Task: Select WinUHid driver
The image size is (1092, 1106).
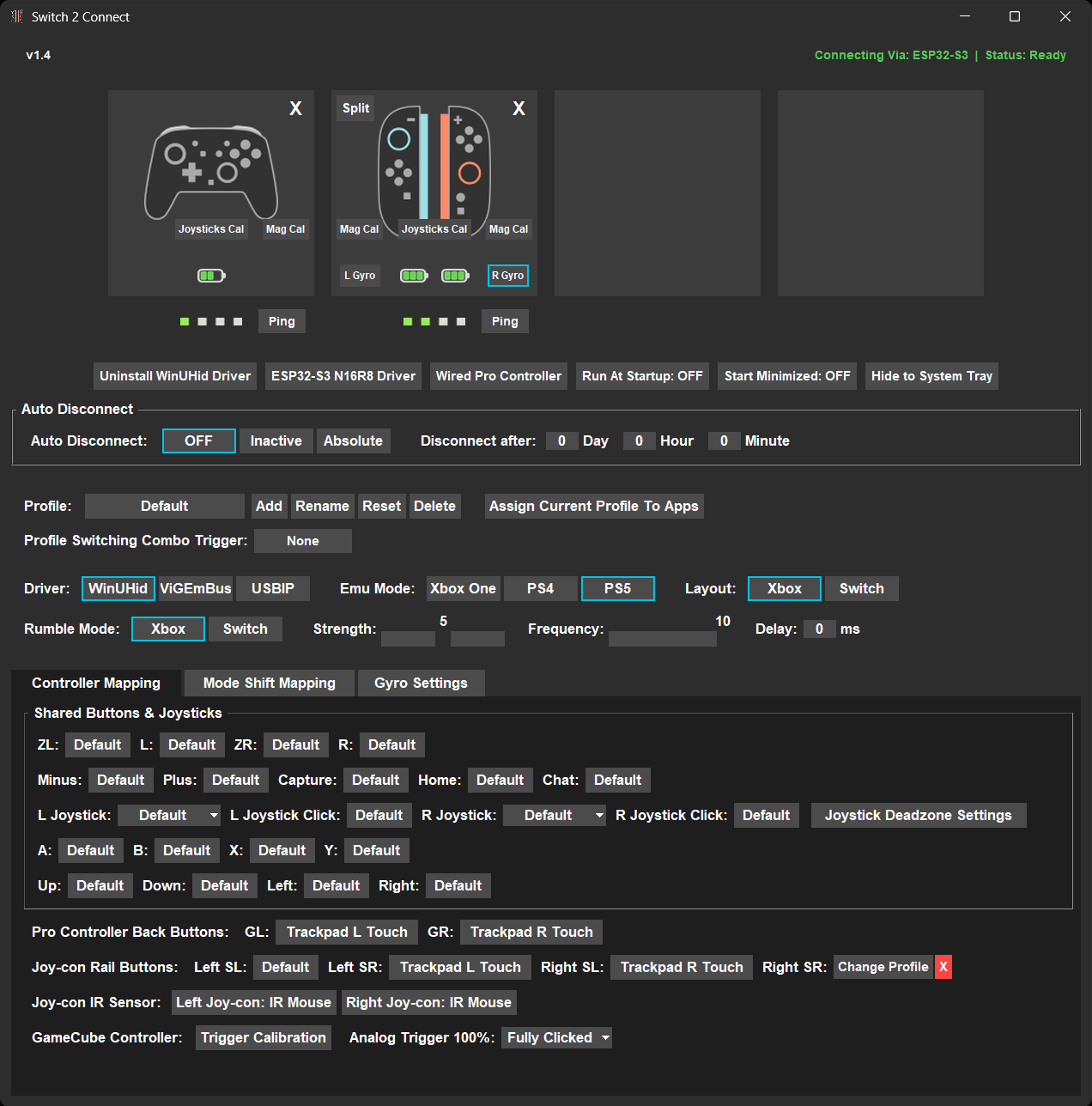Action: [118, 588]
